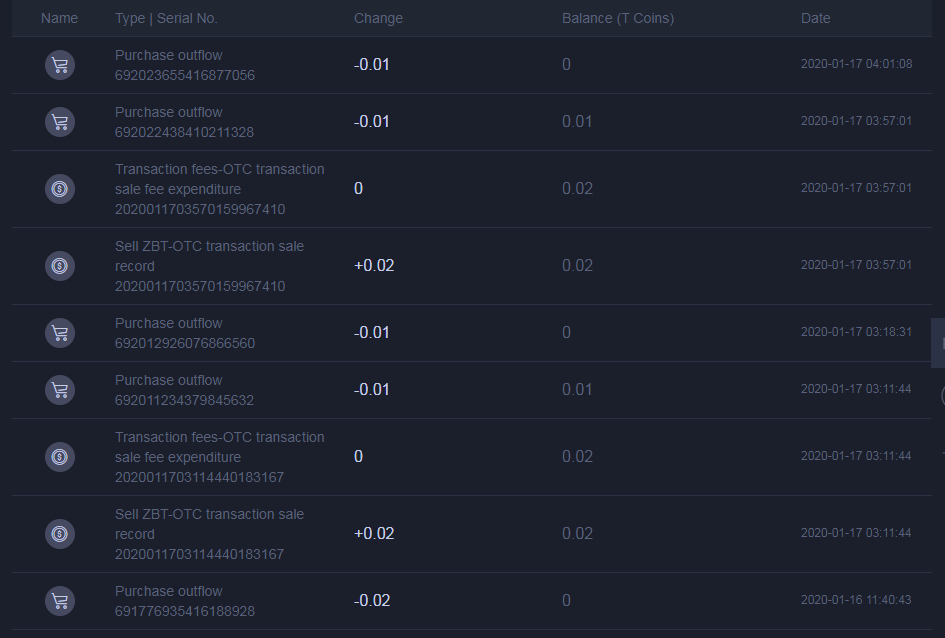This screenshot has height=638, width=945.
Task: Click coin icon for fee expenditure 20200117031144
Action: pos(60,457)
